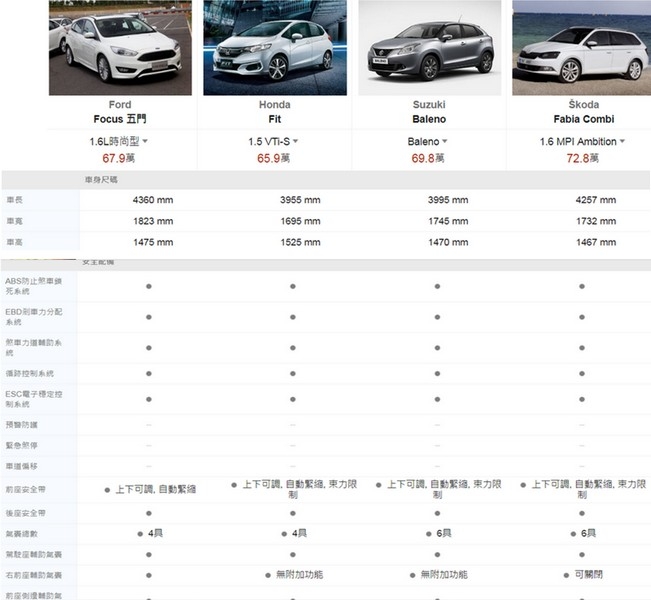This screenshot has height=600, width=651.
Task: Open the Ford Focus trim dropdown 1.6L時尚型
Action: click(x=119, y=142)
